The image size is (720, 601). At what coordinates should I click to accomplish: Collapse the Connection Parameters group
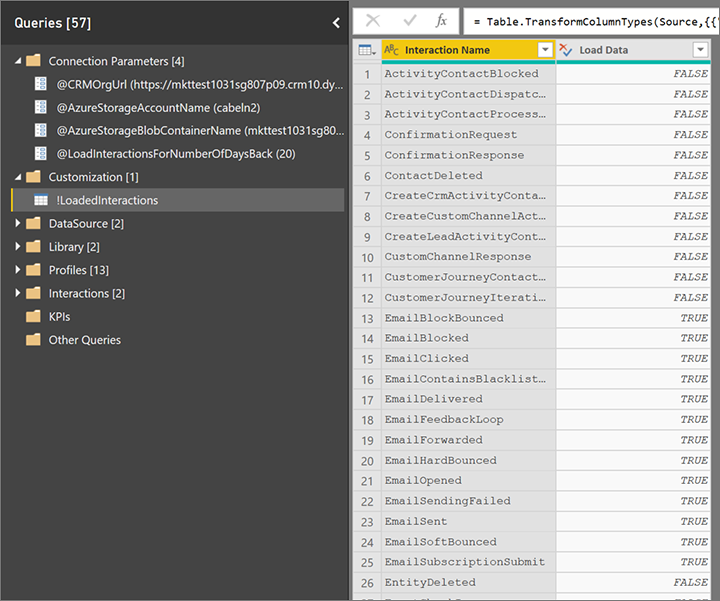pos(18,61)
